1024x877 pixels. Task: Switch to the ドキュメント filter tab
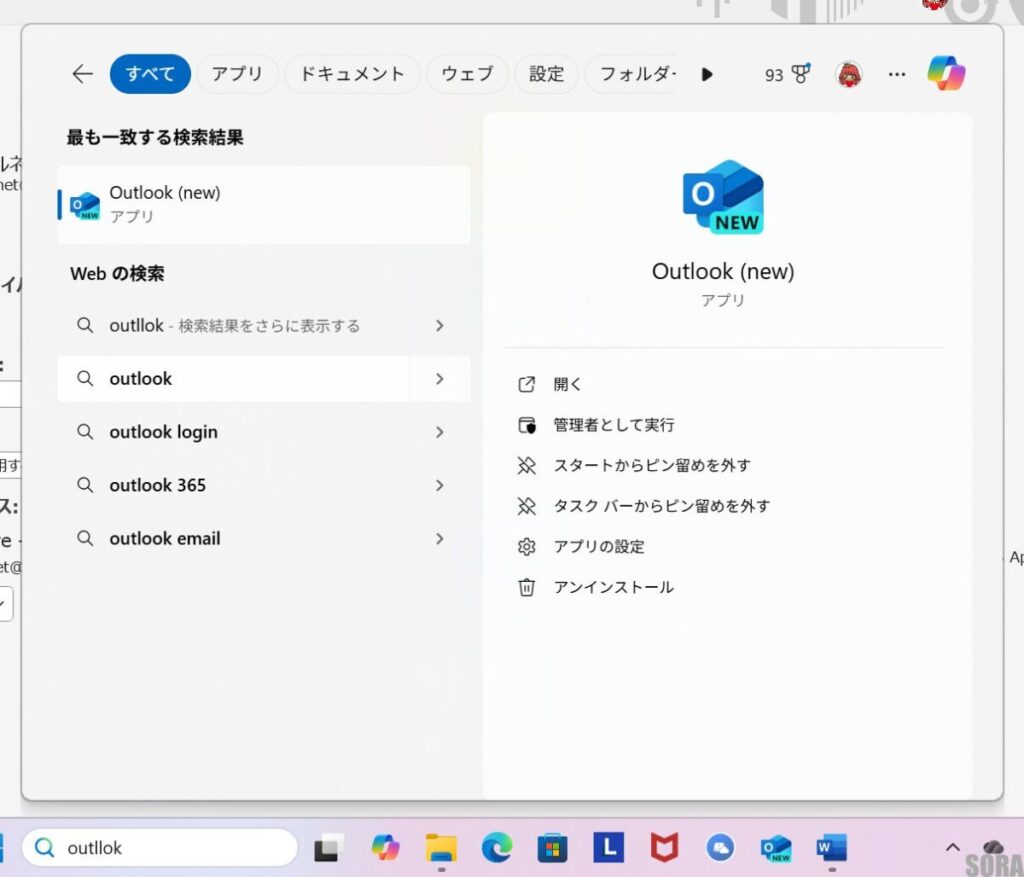352,73
